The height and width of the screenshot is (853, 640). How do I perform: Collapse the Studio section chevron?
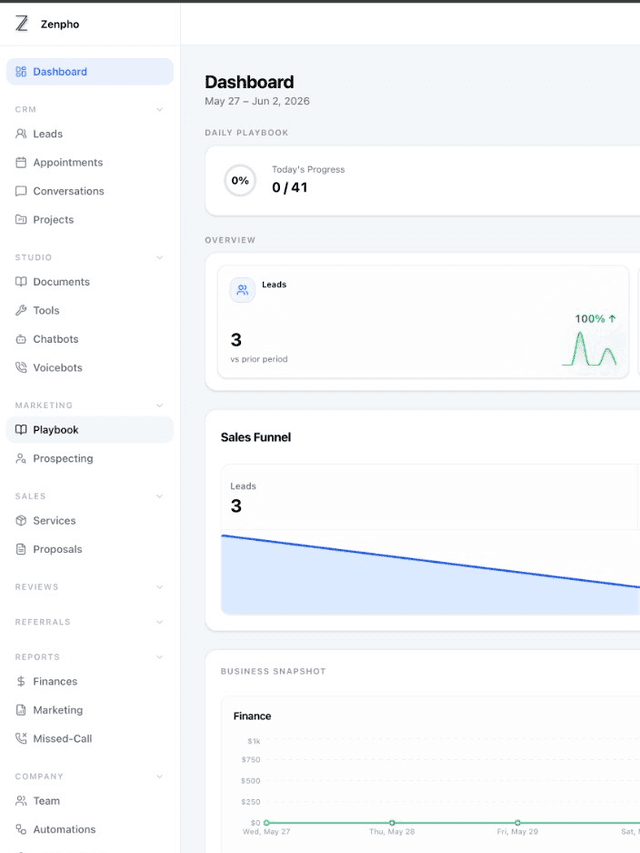(x=159, y=257)
